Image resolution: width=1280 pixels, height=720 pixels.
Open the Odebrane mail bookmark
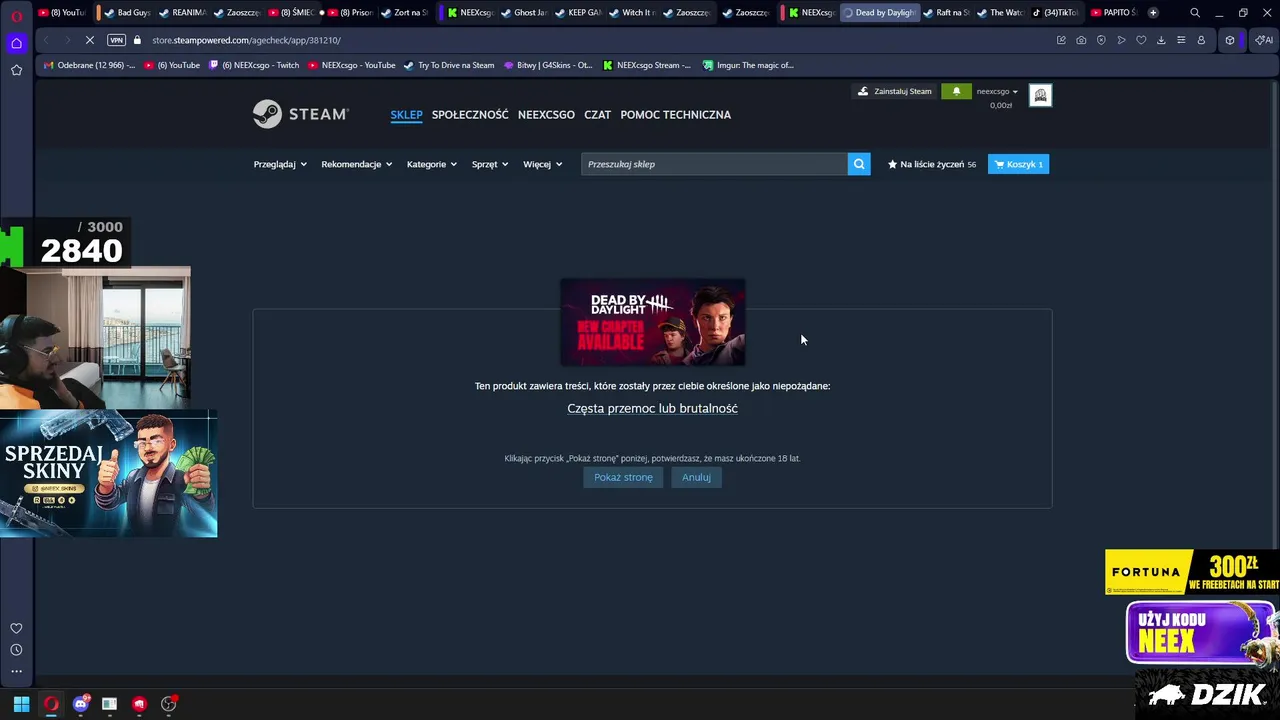pyautogui.click(x=89, y=65)
